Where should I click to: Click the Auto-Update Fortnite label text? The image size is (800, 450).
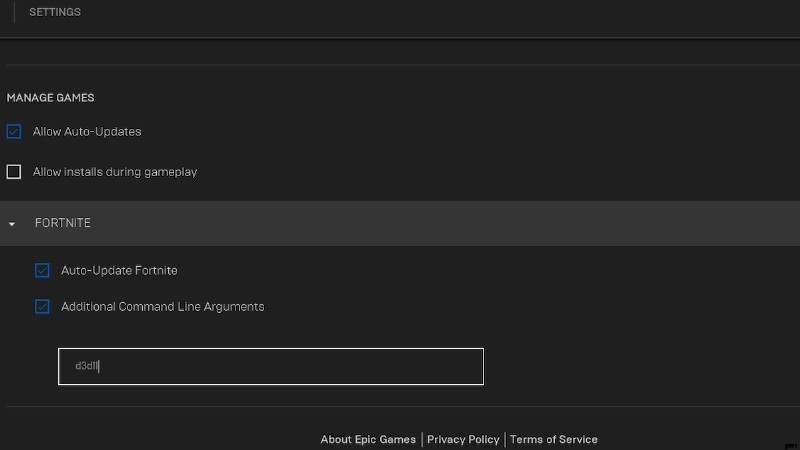[119, 270]
